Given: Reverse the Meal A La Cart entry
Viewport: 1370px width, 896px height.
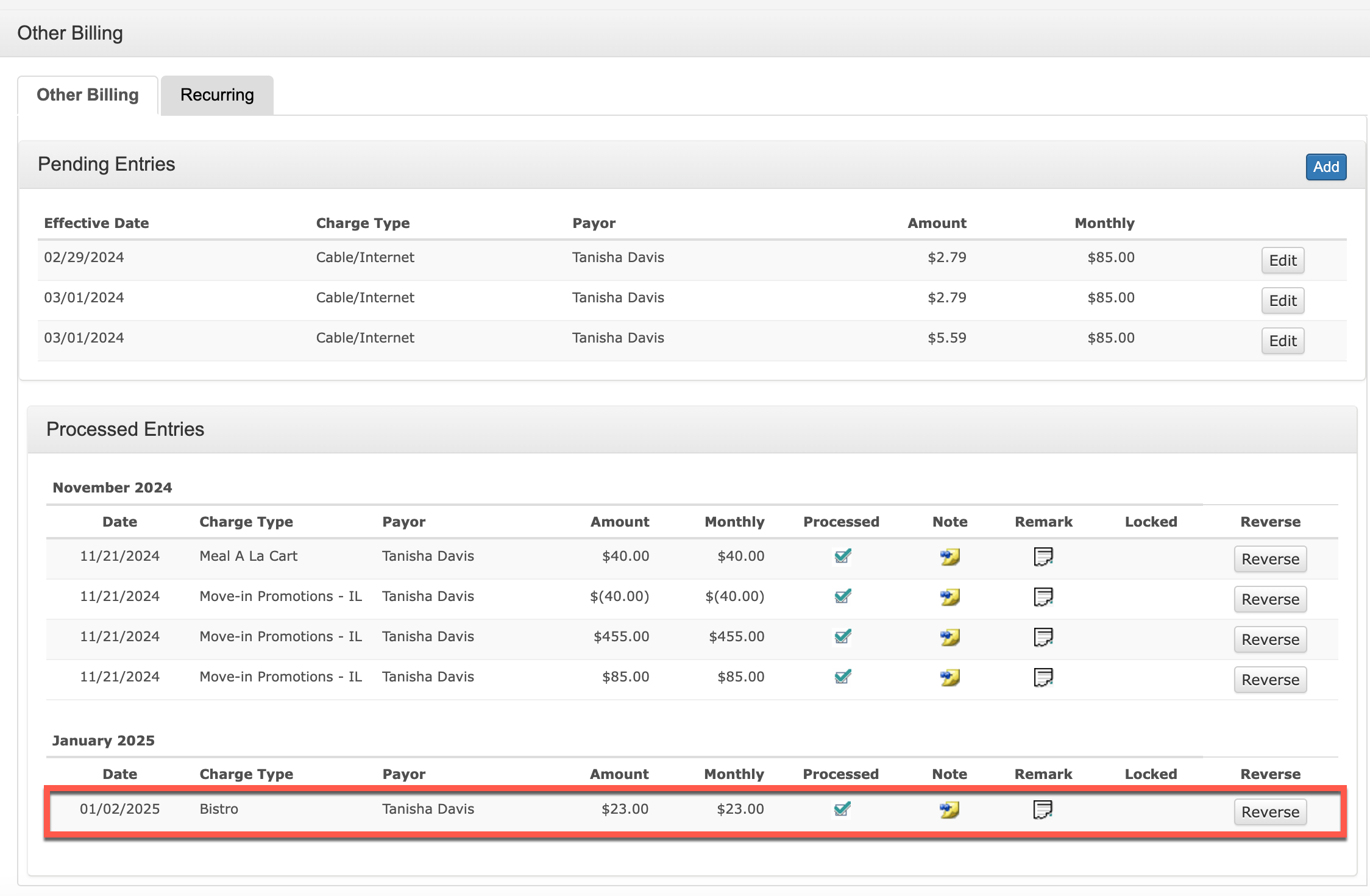Looking at the screenshot, I should click(x=1270, y=559).
